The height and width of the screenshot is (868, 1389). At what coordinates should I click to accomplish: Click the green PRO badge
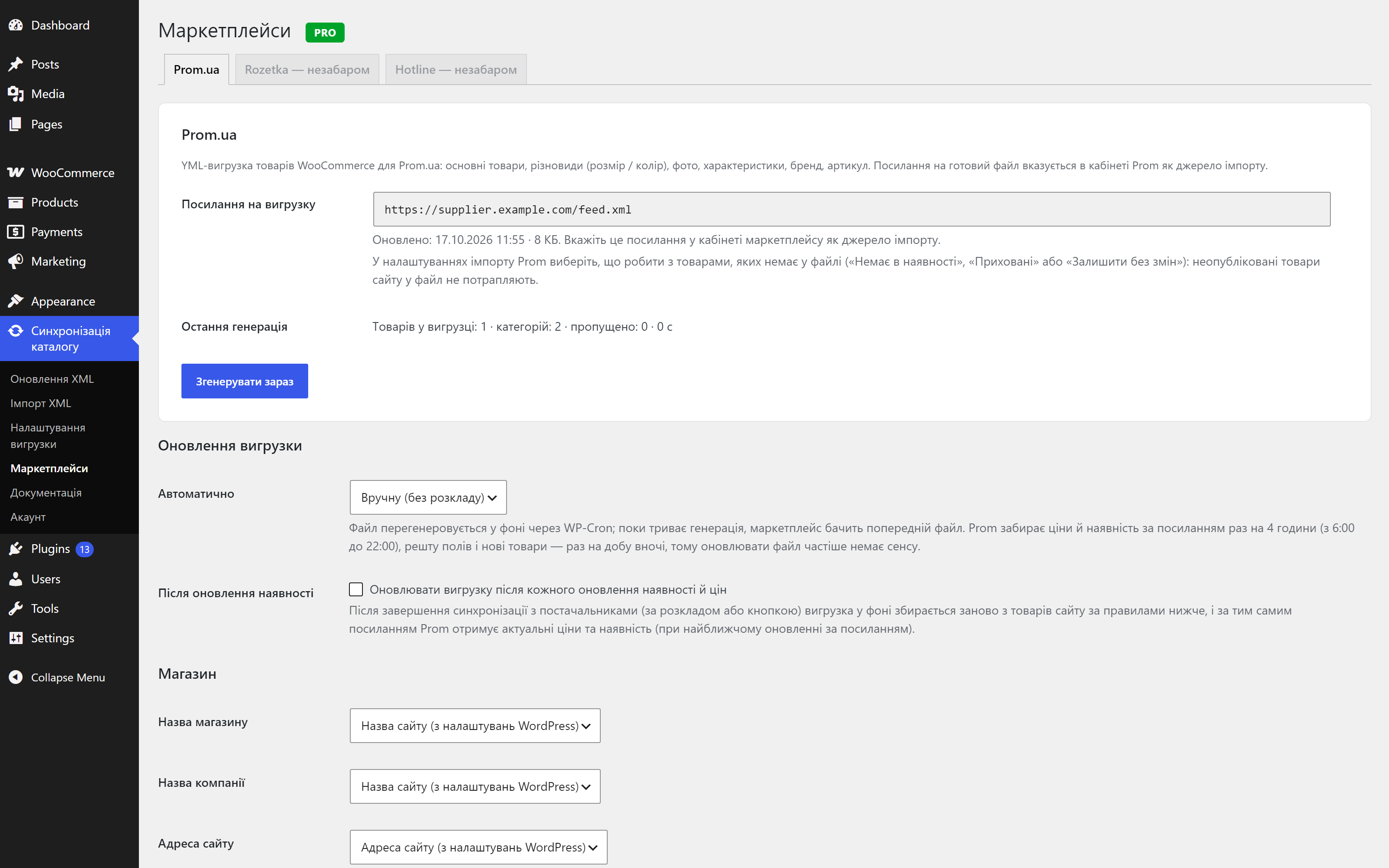click(x=325, y=33)
